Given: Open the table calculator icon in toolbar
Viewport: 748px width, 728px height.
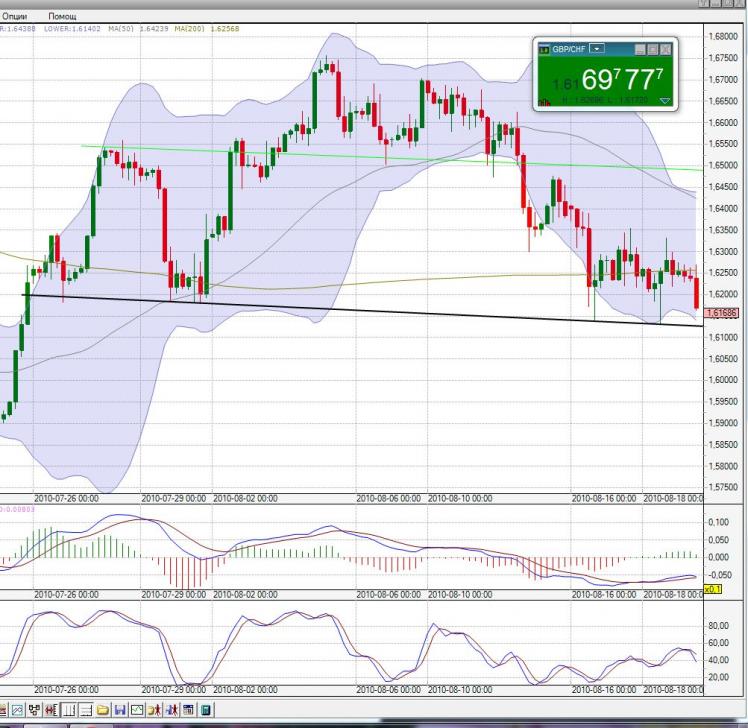Looking at the screenshot, I should 188,710.
